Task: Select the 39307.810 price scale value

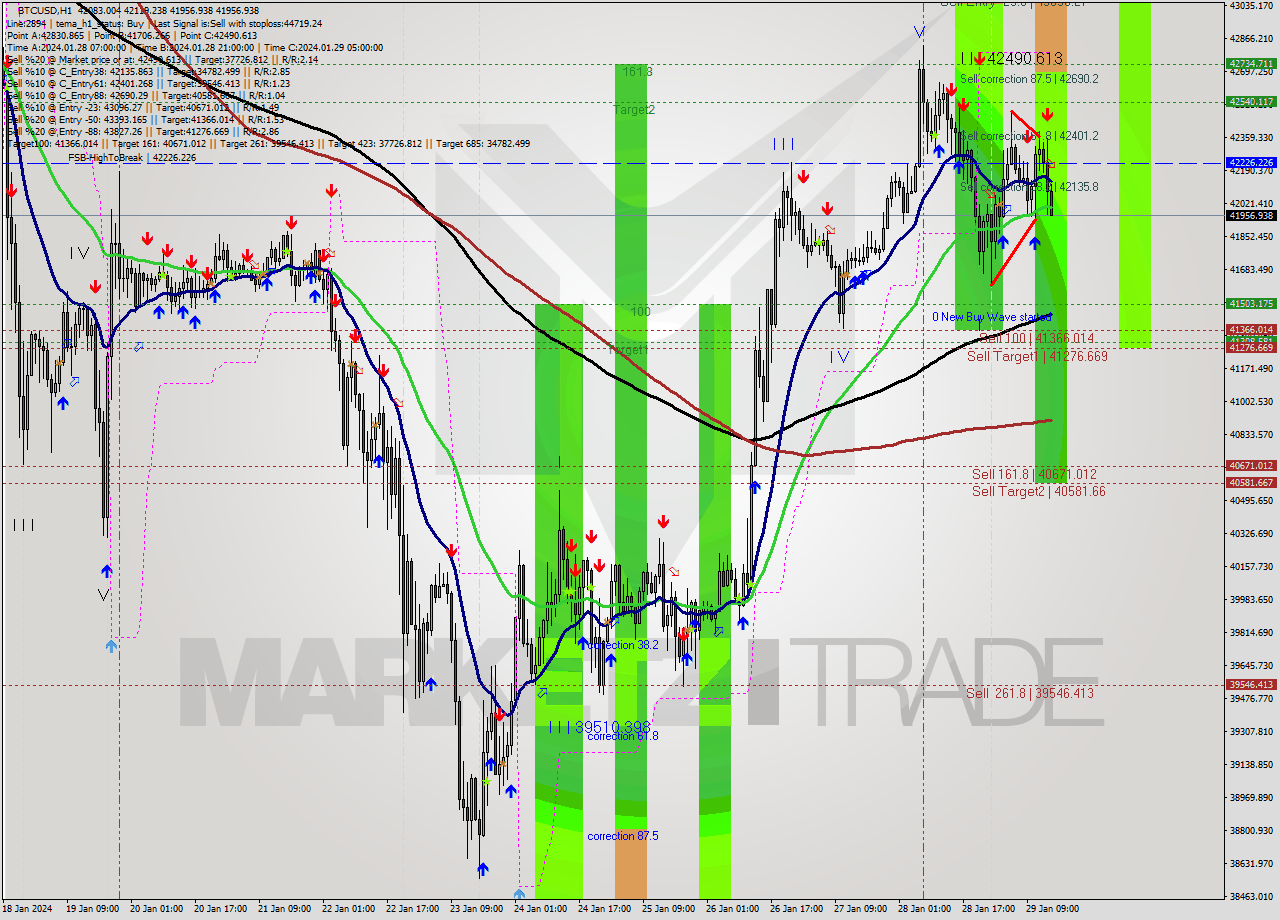Action: click(1252, 731)
